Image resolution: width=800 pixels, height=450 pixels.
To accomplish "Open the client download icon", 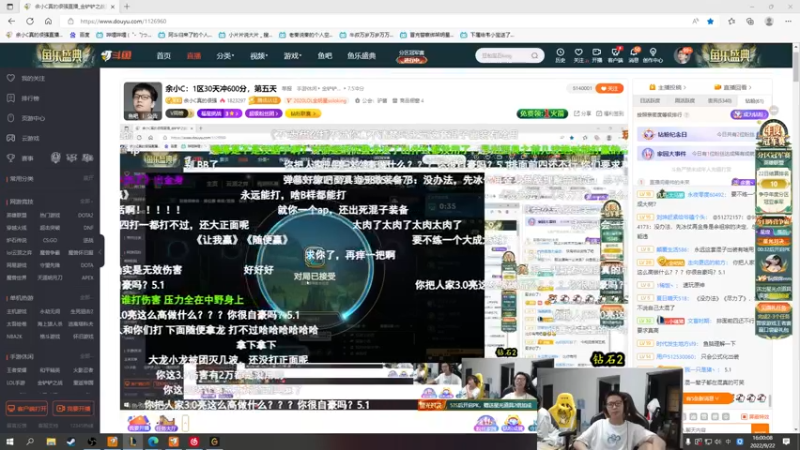I will [615, 55].
